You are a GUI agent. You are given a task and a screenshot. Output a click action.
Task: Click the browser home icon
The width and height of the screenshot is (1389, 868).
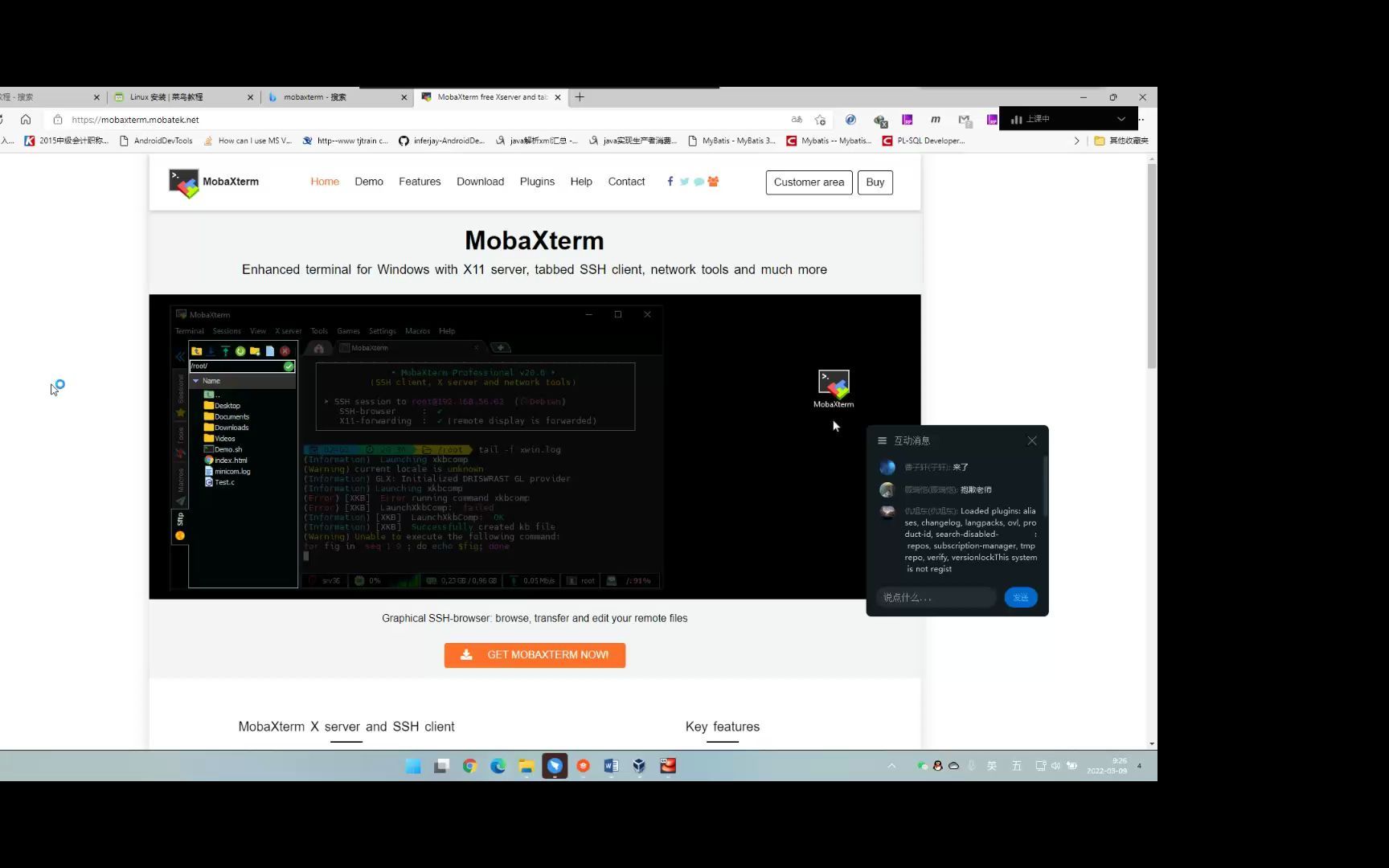26,119
